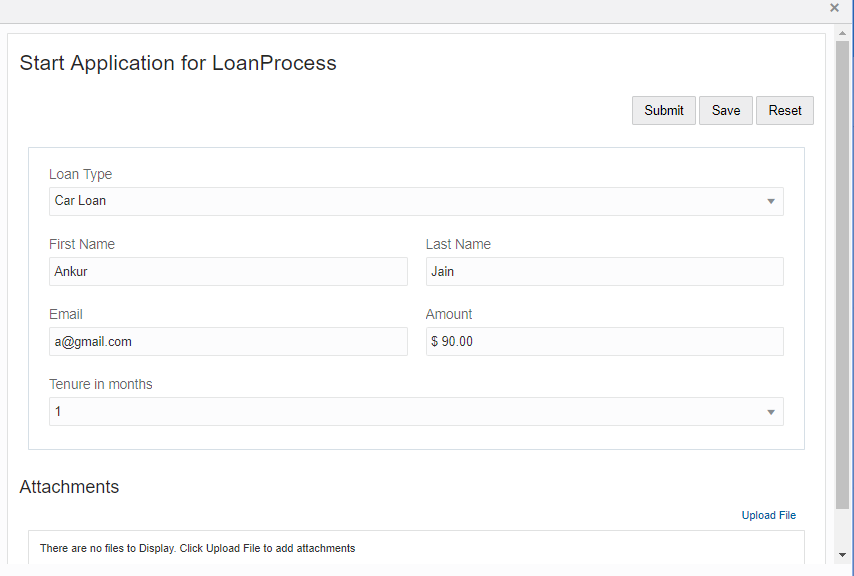Screen dimensions: 854x576
Task: Click the Attachments section heading
Action: 69,487
